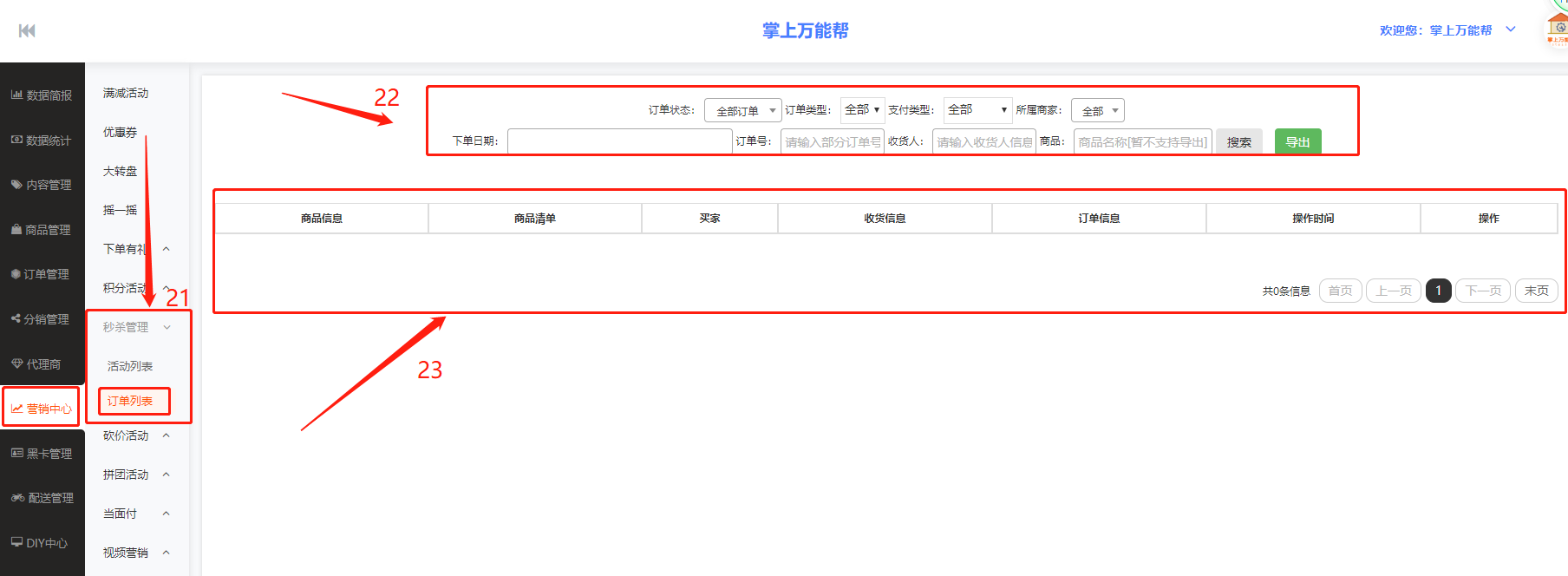Click the 分销管理 share icon
The width and height of the screenshot is (1568, 576).
[16, 318]
